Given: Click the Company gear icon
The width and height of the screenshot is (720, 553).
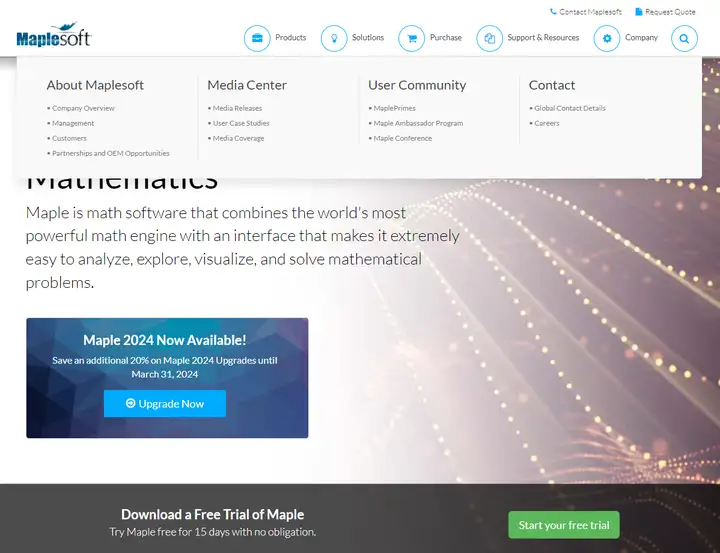Looking at the screenshot, I should [607, 38].
